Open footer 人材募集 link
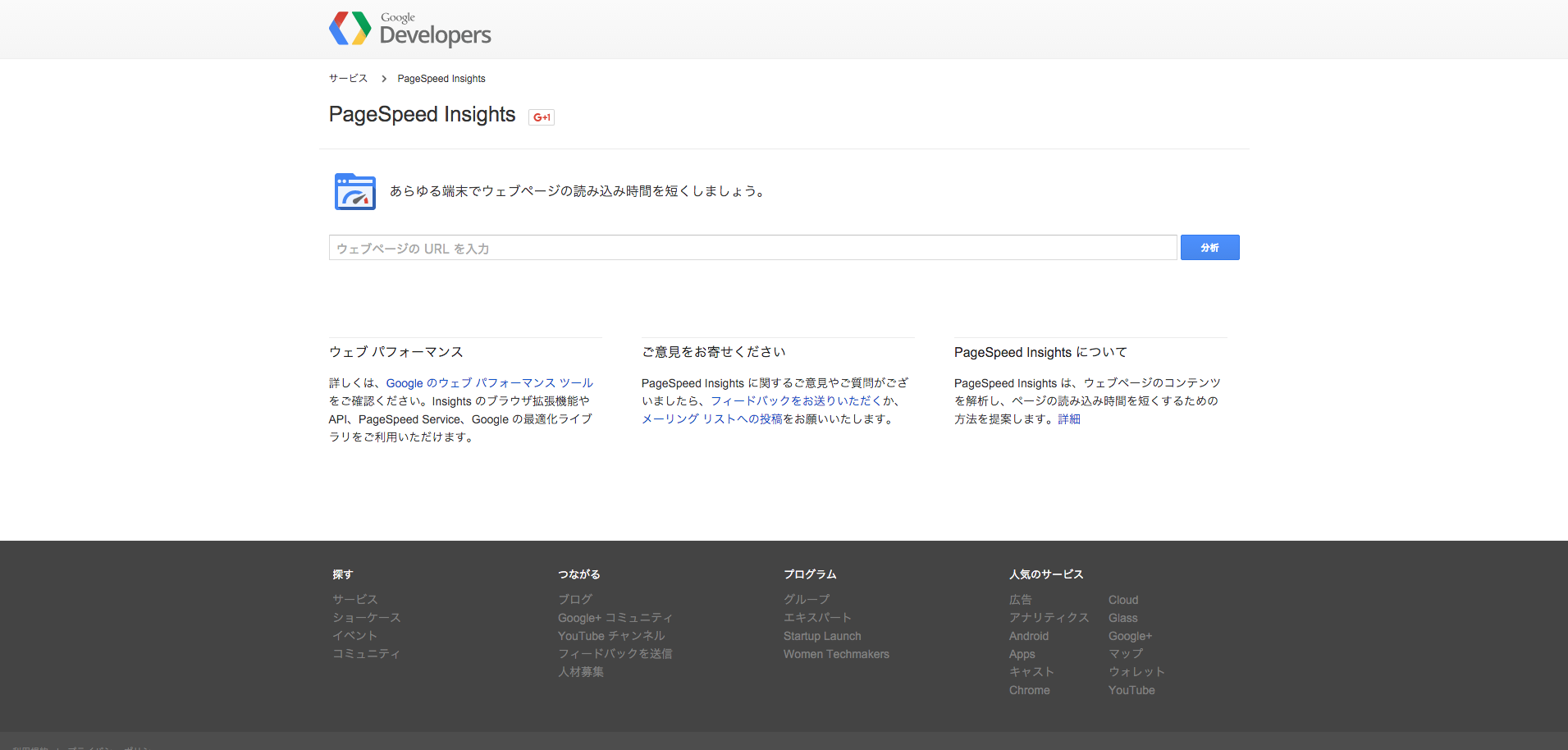Image resolution: width=1568 pixels, height=750 pixels. point(581,672)
